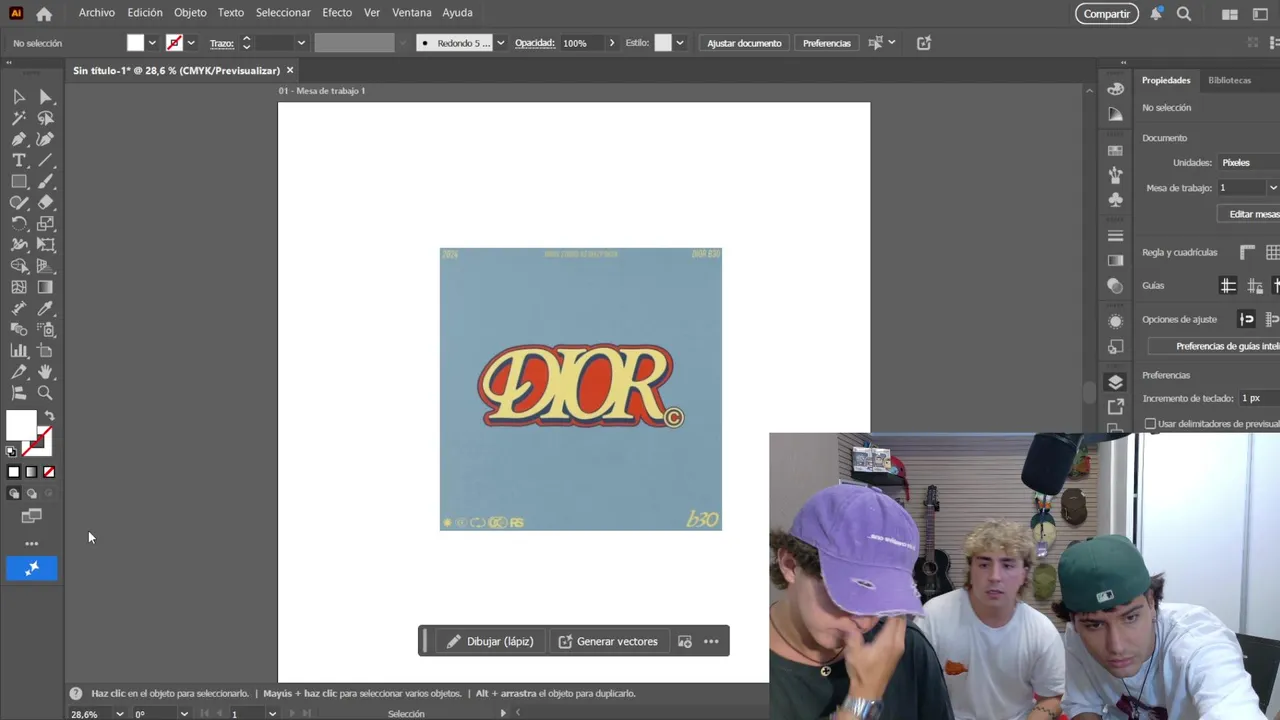Image resolution: width=1280 pixels, height=720 pixels.
Task: Choose the Shape Builder tool
Action: [x=19, y=266]
